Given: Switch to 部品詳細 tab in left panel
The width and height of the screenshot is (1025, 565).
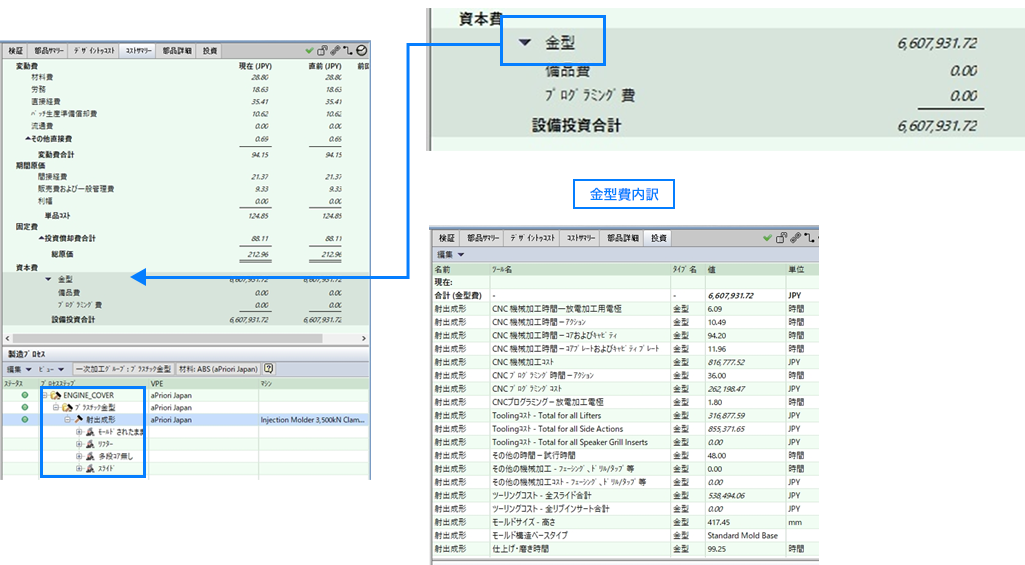Looking at the screenshot, I should click(177, 49).
